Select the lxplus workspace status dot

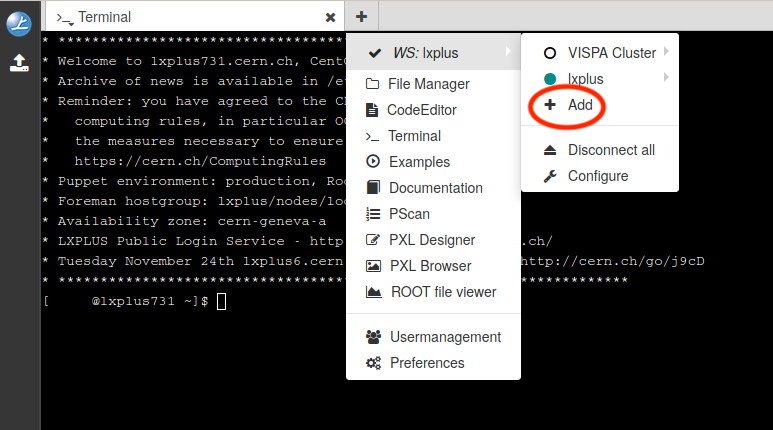point(549,78)
